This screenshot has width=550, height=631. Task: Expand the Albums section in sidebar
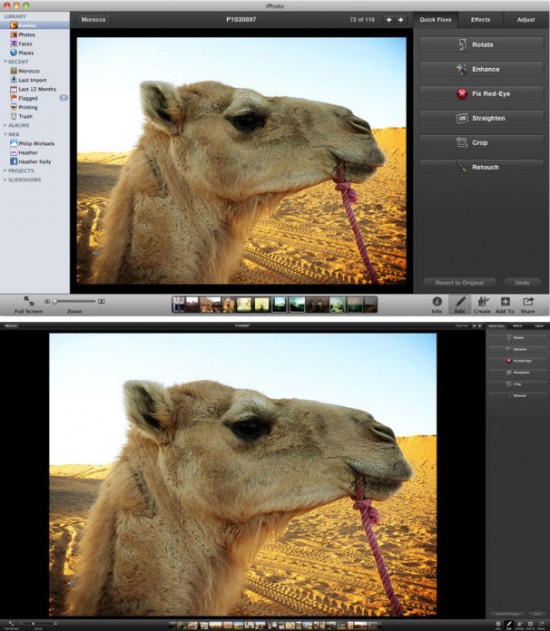[16, 126]
